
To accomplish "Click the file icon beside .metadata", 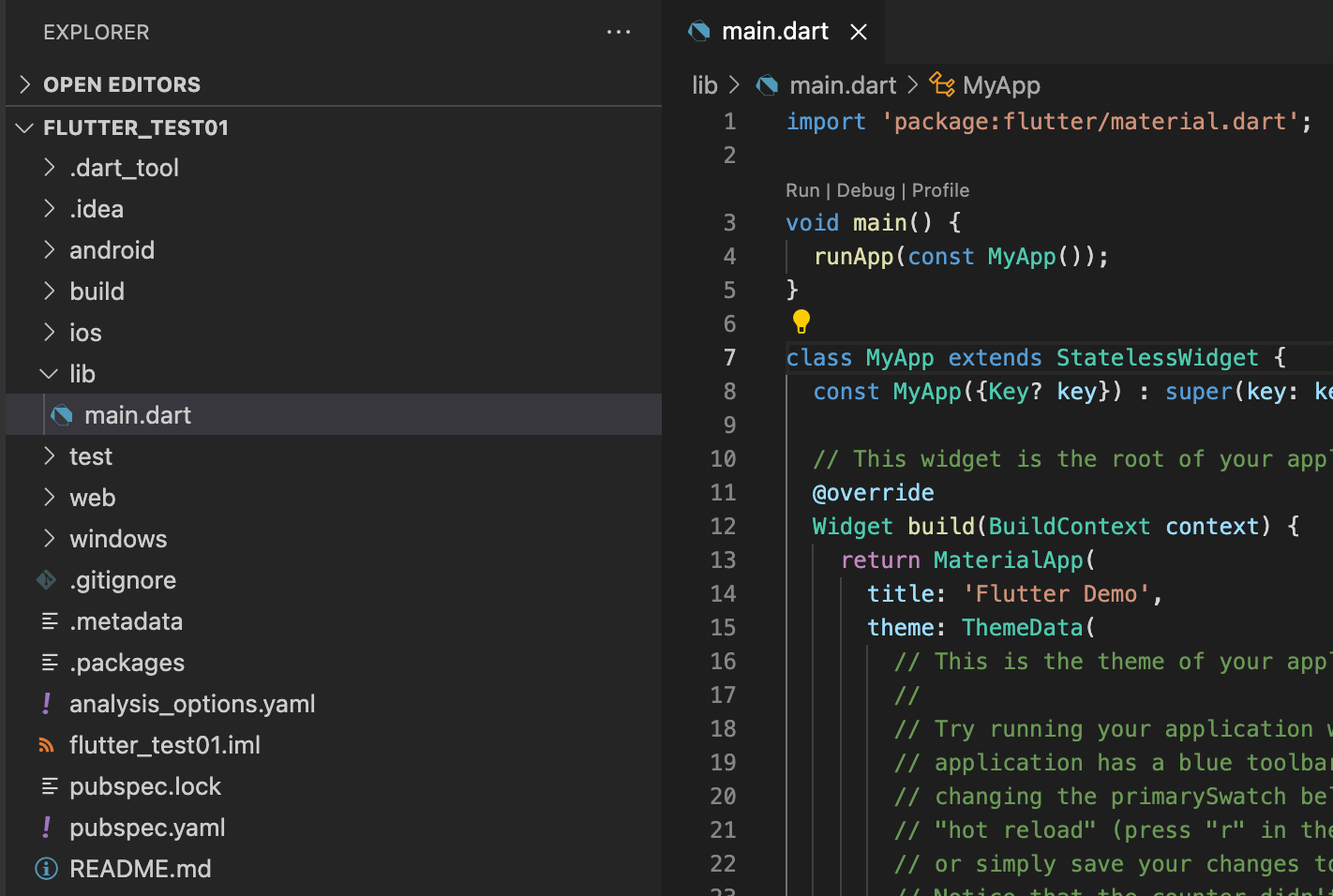I will point(50,621).
